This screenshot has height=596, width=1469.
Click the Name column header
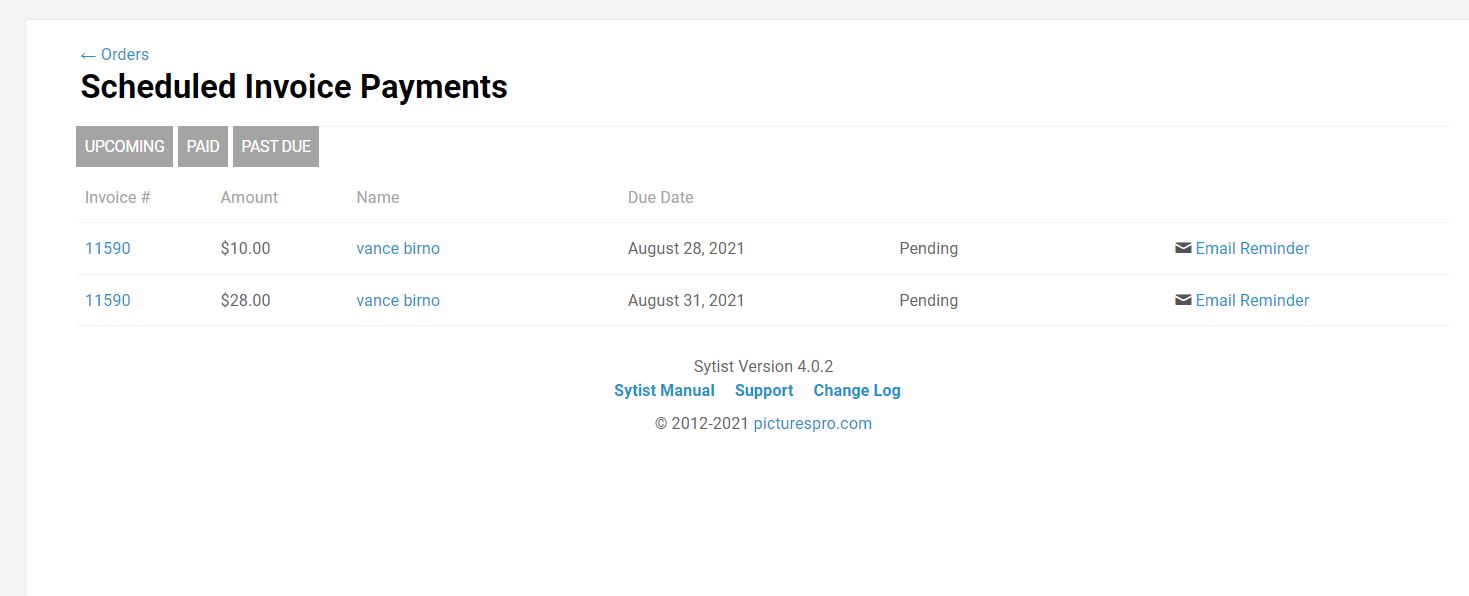click(377, 197)
